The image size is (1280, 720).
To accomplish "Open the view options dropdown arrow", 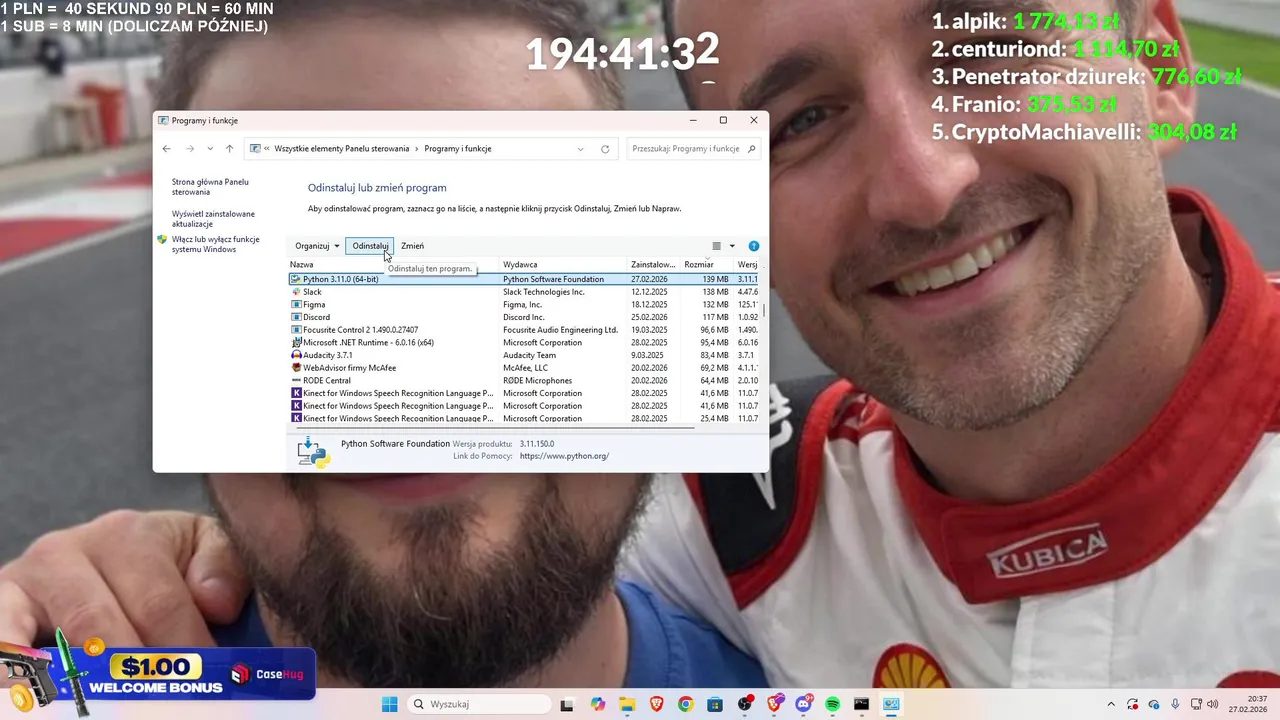I will click(732, 246).
